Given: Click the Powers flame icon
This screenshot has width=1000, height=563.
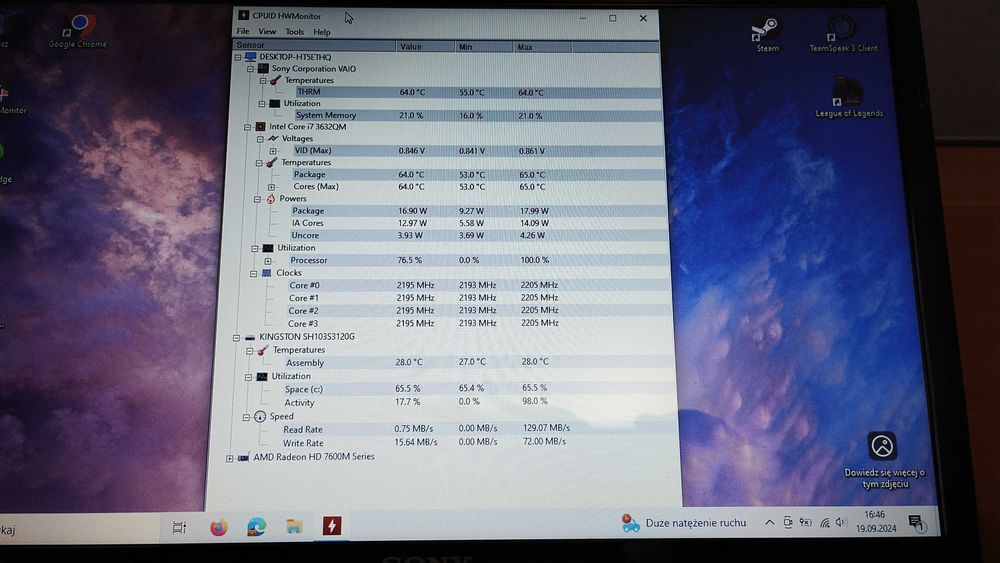Looking at the screenshot, I should point(270,199).
